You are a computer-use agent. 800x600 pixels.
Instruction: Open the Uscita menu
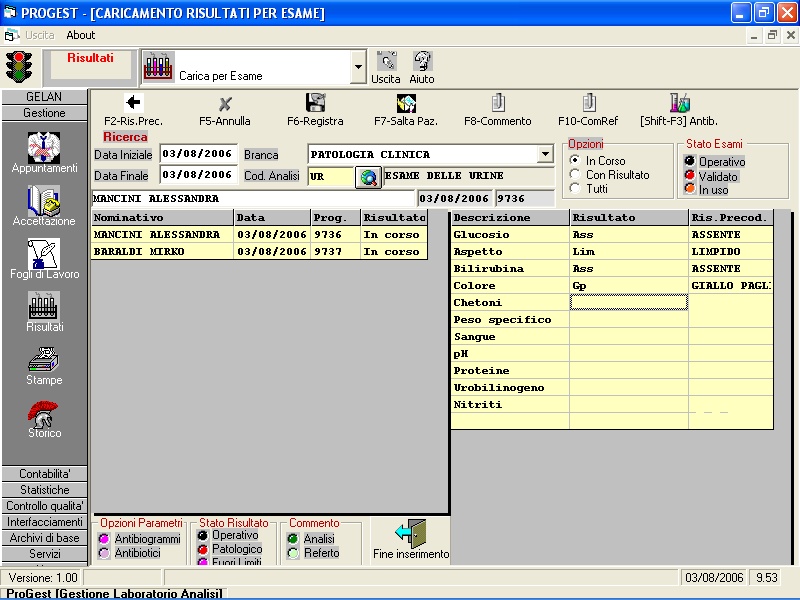click(40, 35)
